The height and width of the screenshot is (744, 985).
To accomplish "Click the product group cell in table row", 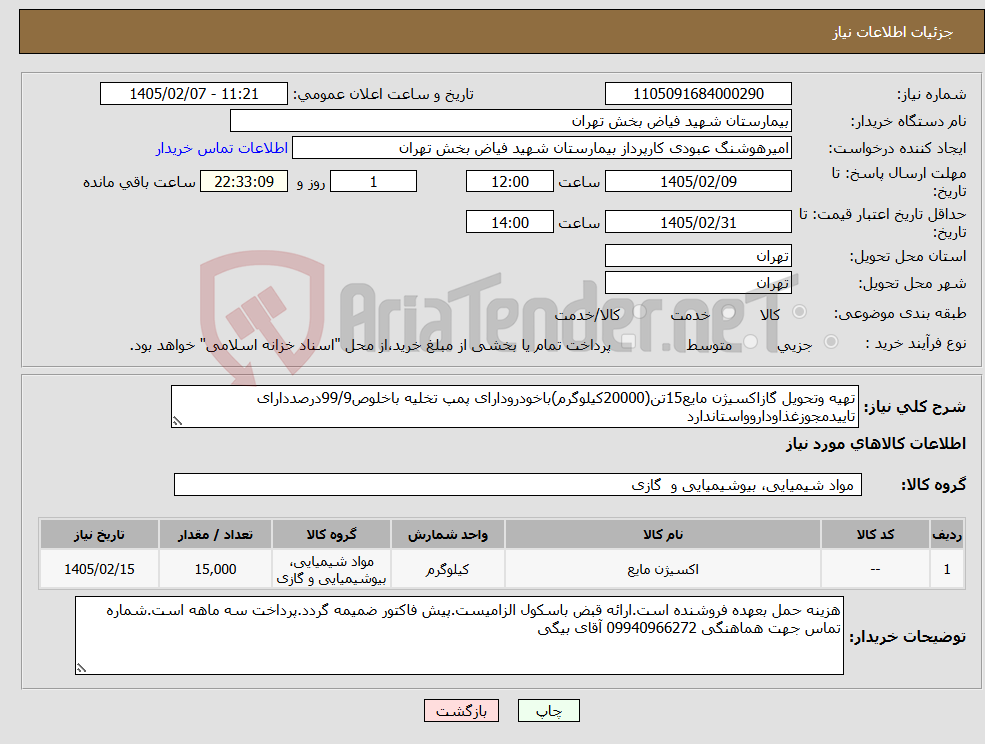I will pos(331,569).
